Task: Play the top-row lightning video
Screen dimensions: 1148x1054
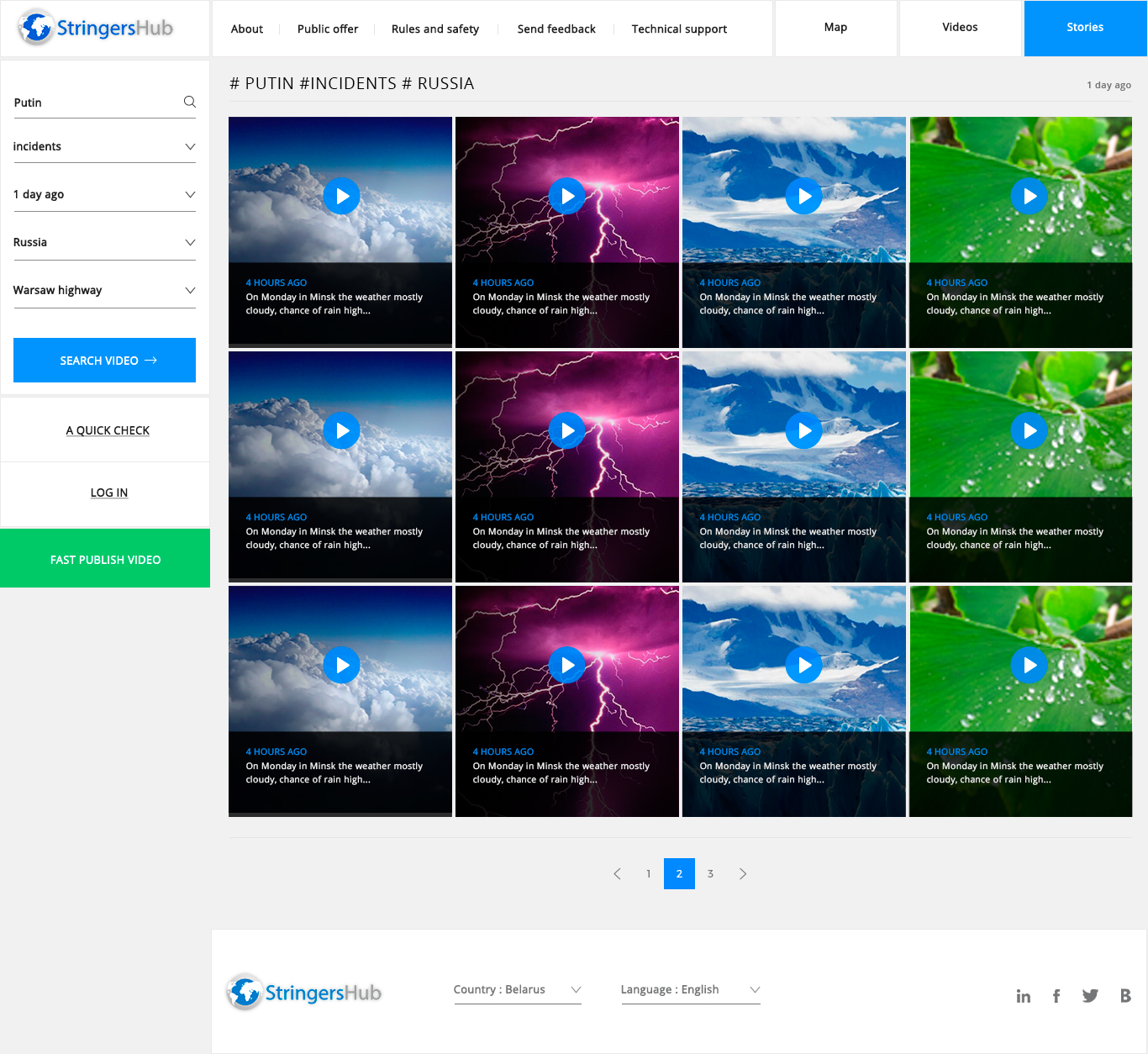Action: (x=567, y=196)
